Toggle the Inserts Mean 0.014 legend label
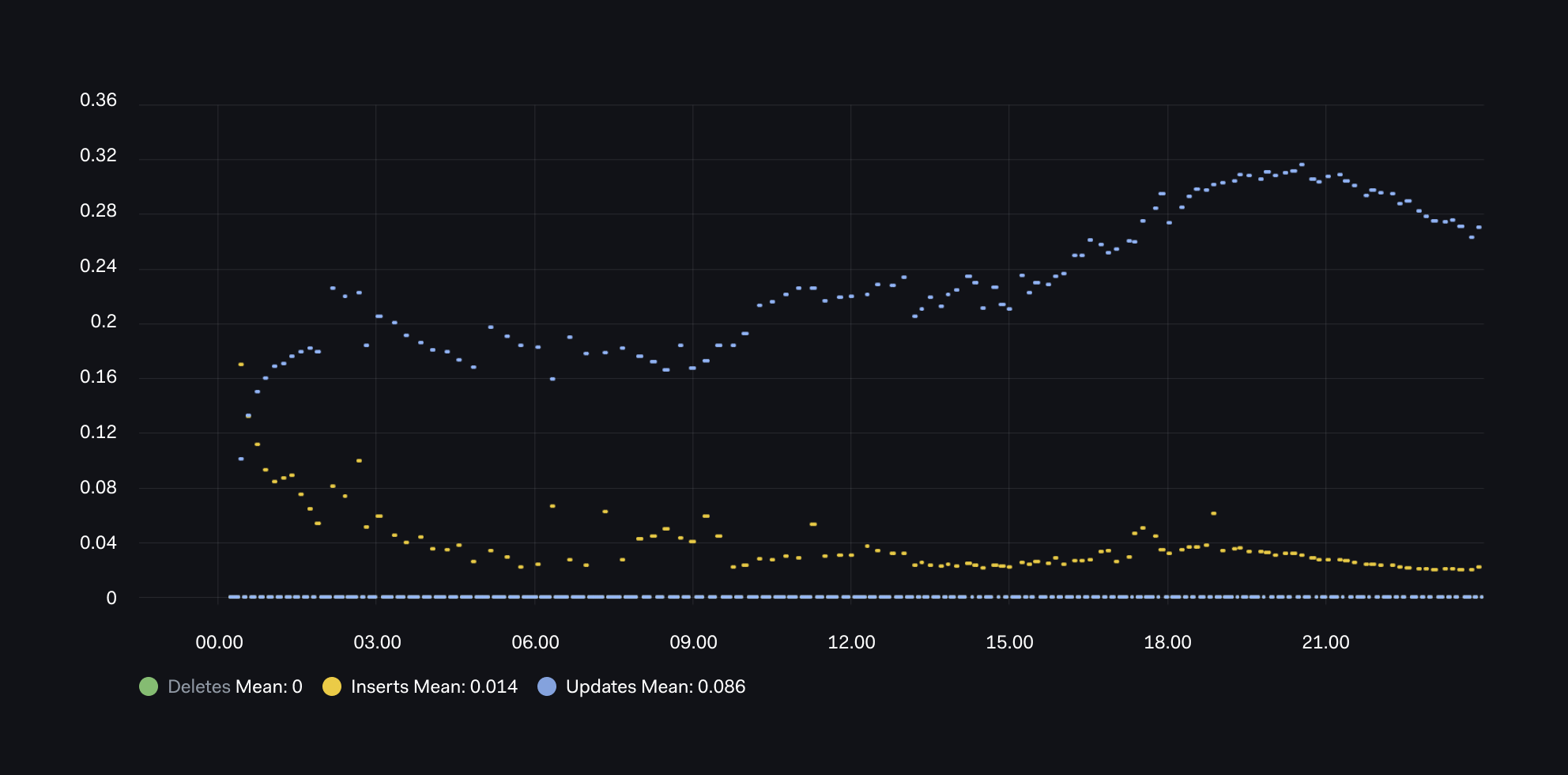This screenshot has height=775, width=1568. pos(433,686)
